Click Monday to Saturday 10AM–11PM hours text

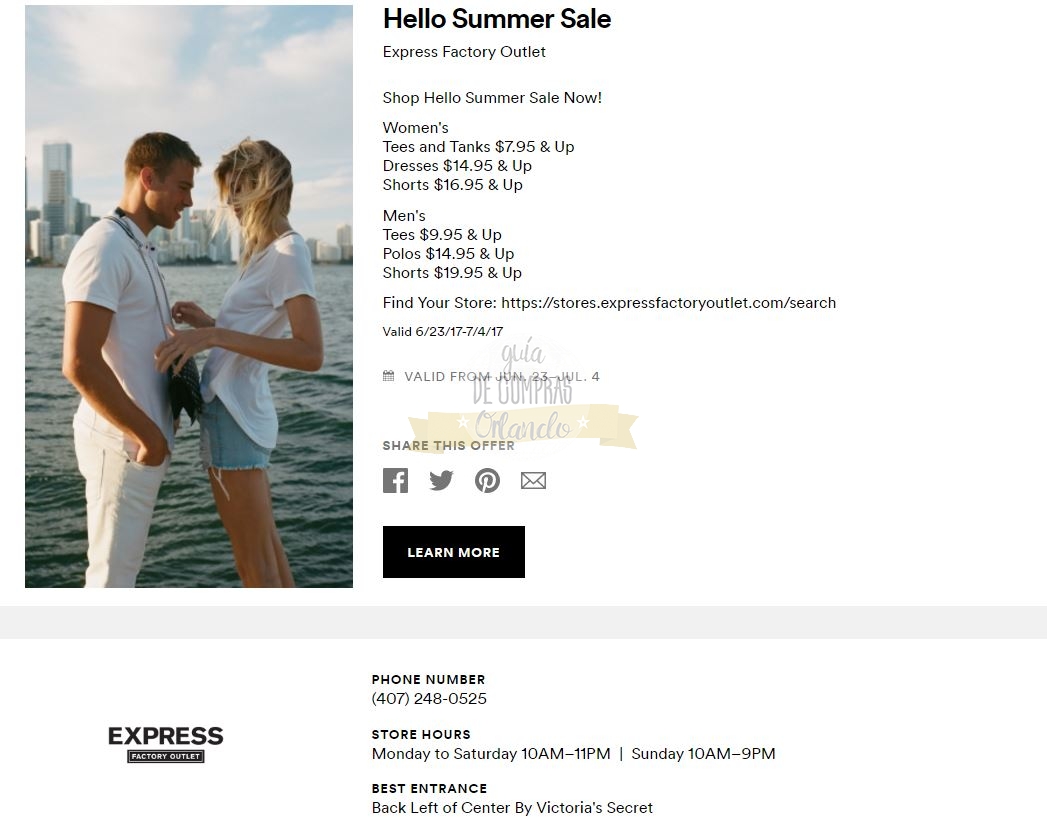(491, 754)
